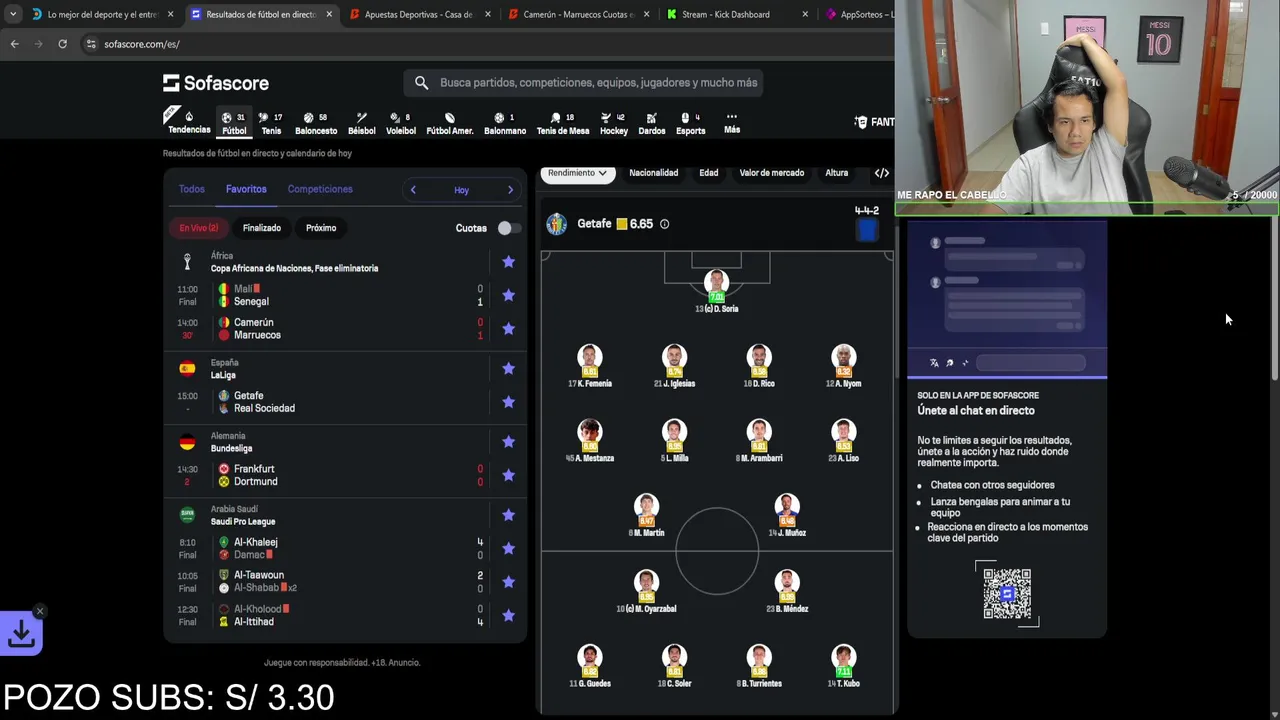The height and width of the screenshot is (720, 1280).
Task: Open the Más sports menu
Action: pos(732,123)
